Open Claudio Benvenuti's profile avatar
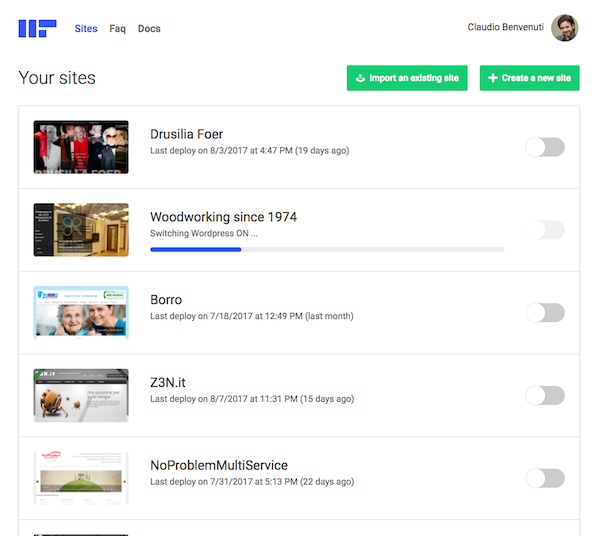Viewport: 600px width, 536px height. click(x=564, y=28)
